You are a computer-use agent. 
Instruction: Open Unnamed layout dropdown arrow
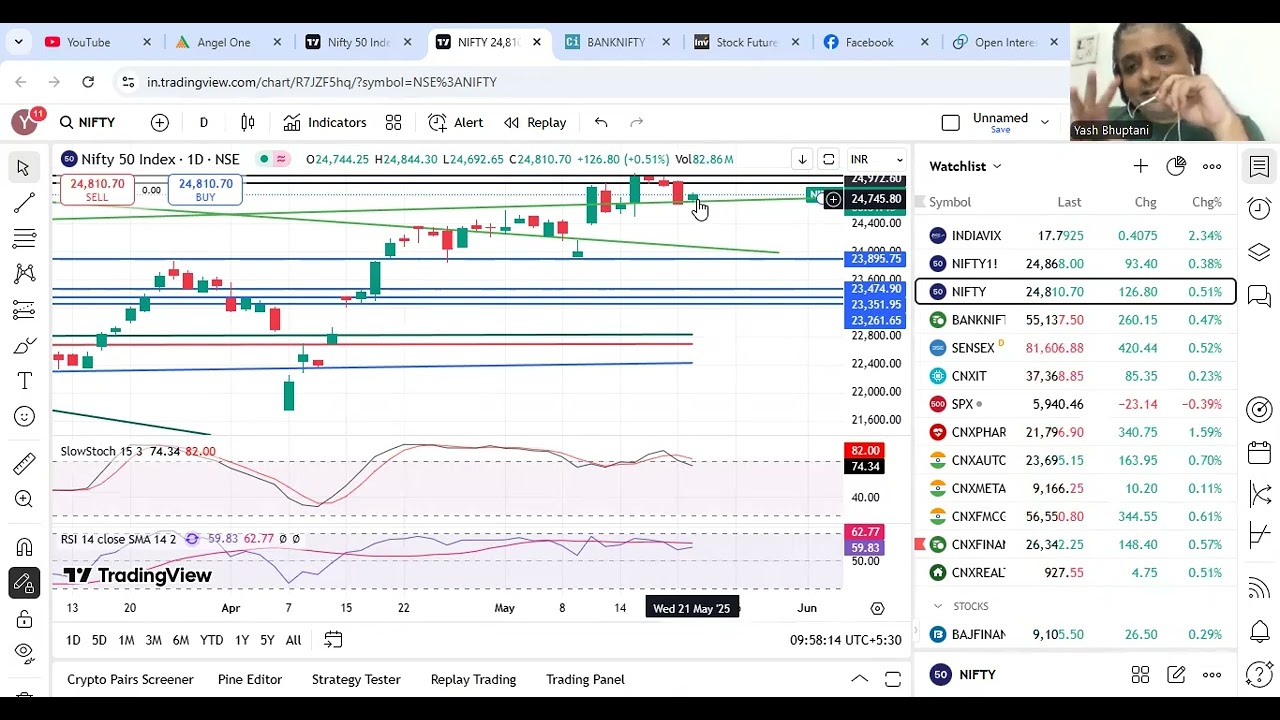click(1045, 122)
